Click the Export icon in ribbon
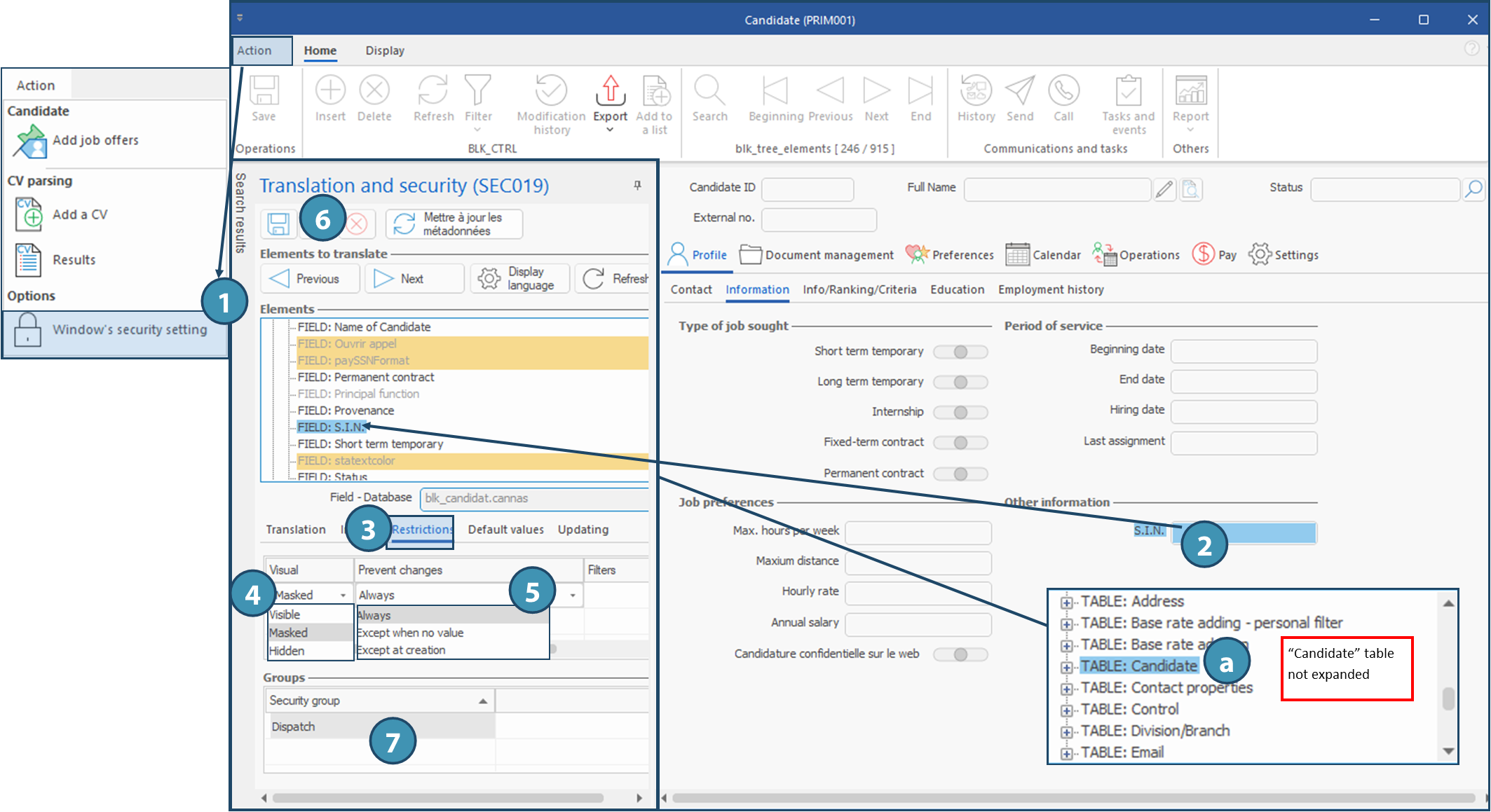 tap(610, 91)
